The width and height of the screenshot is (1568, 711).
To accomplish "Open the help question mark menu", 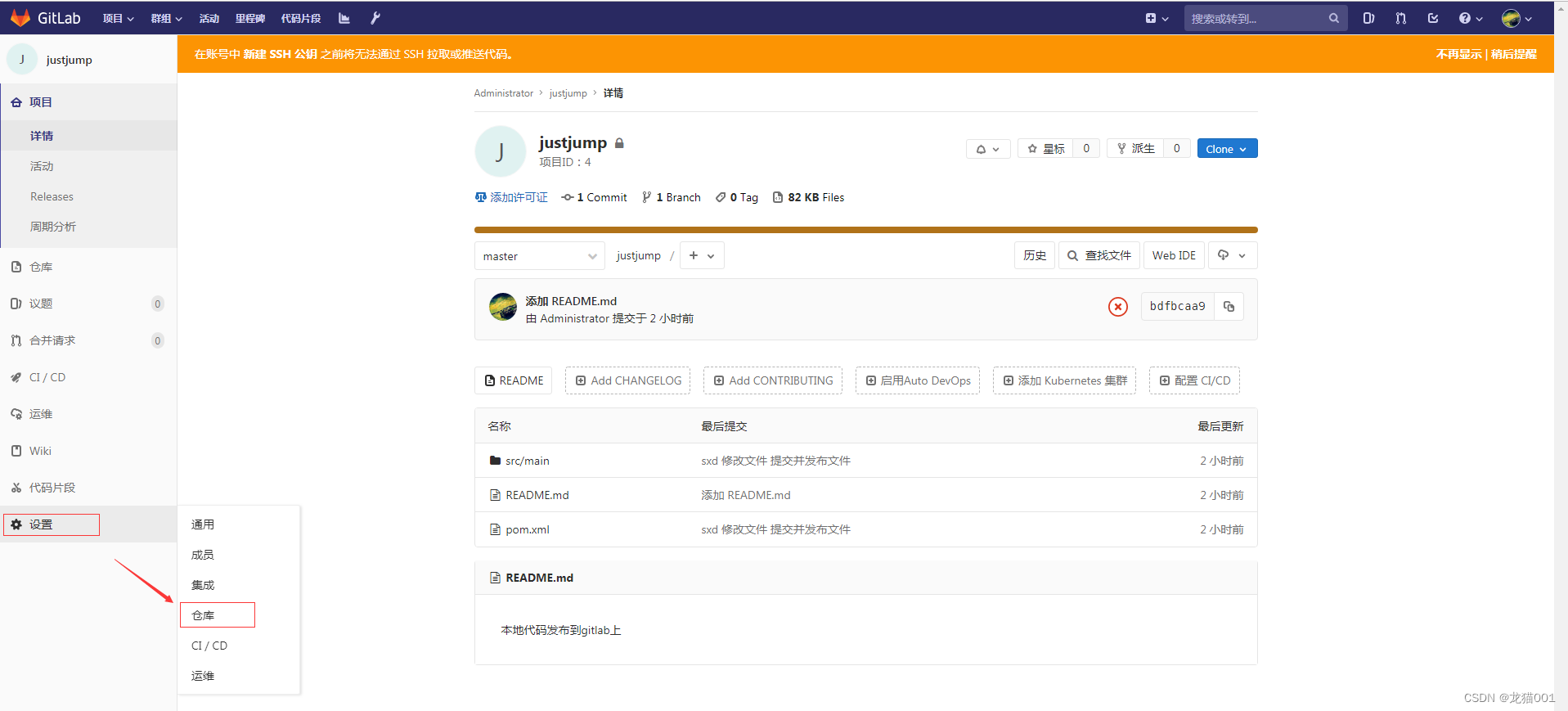I will point(1470,18).
